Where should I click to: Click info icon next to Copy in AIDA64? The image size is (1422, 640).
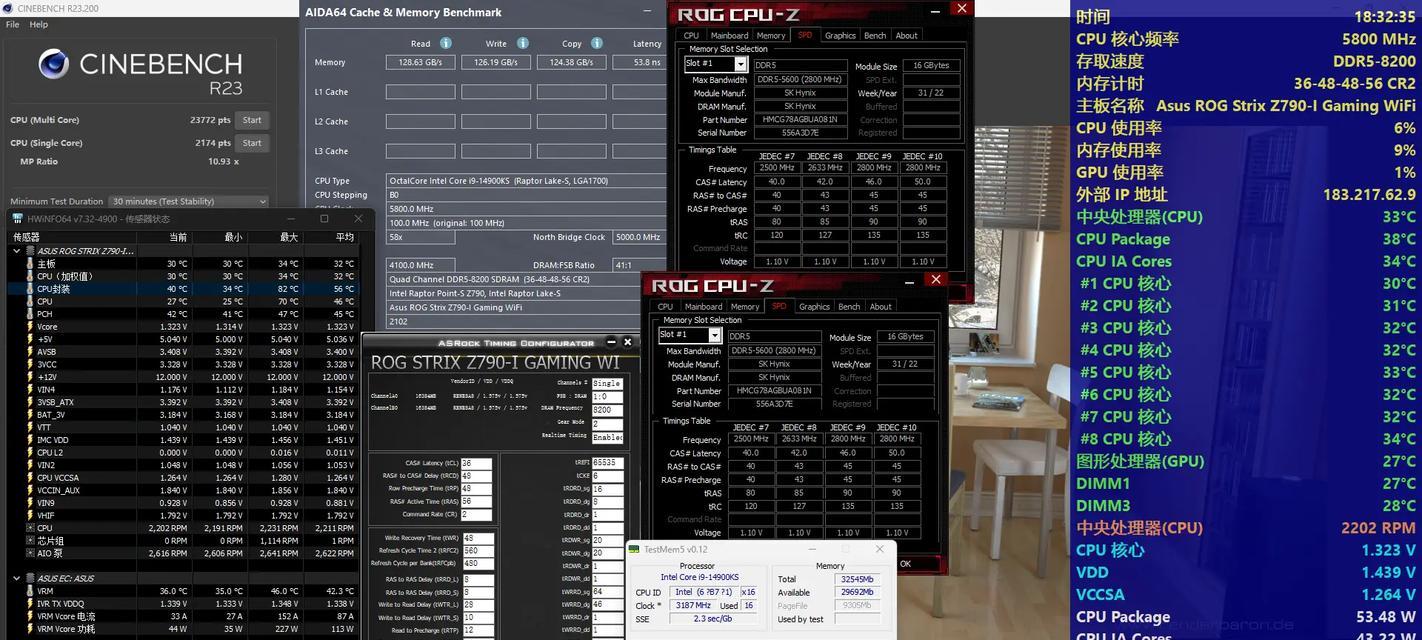(597, 43)
